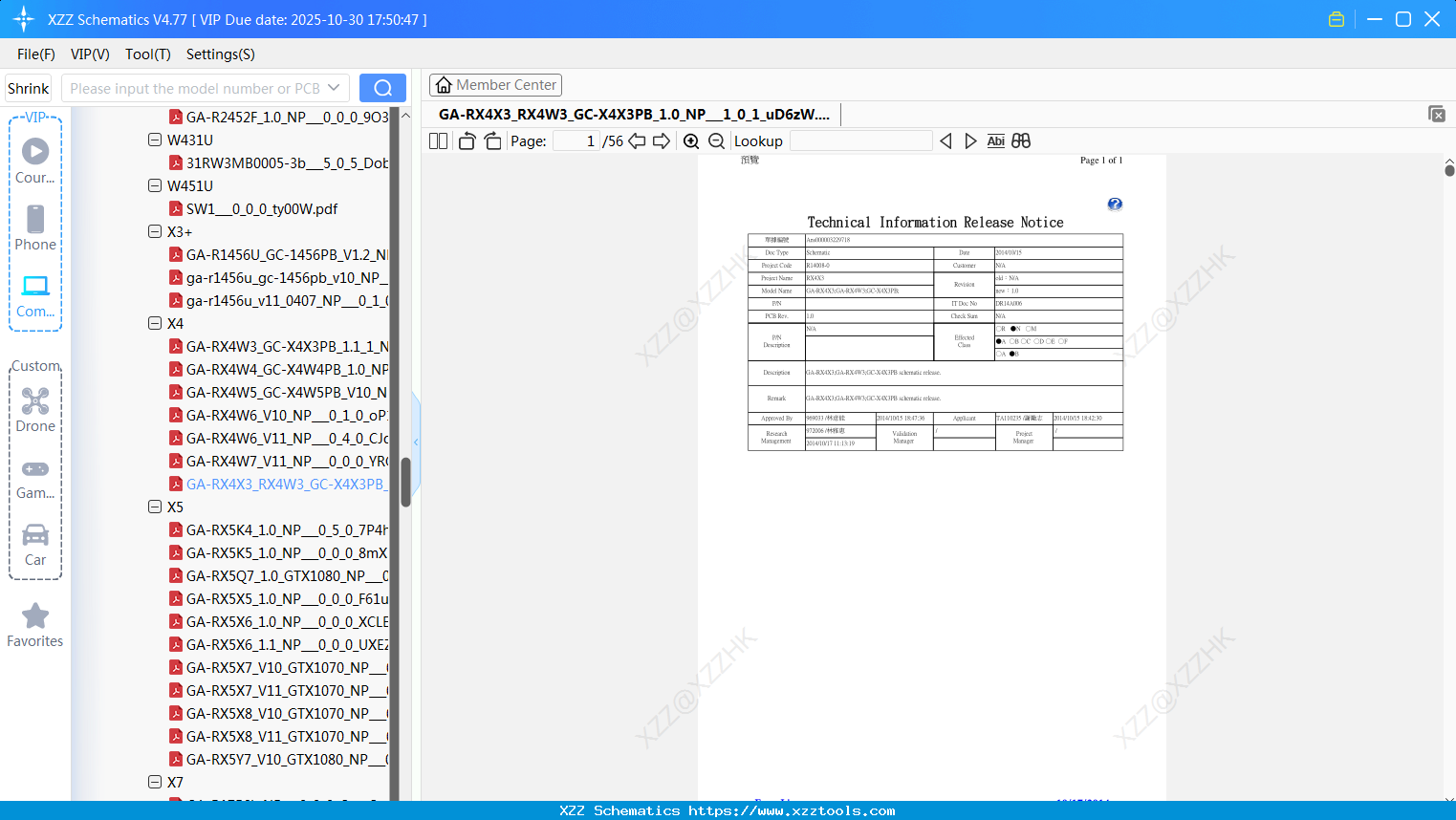Collapse the X3+ folder

pyautogui.click(x=155, y=231)
